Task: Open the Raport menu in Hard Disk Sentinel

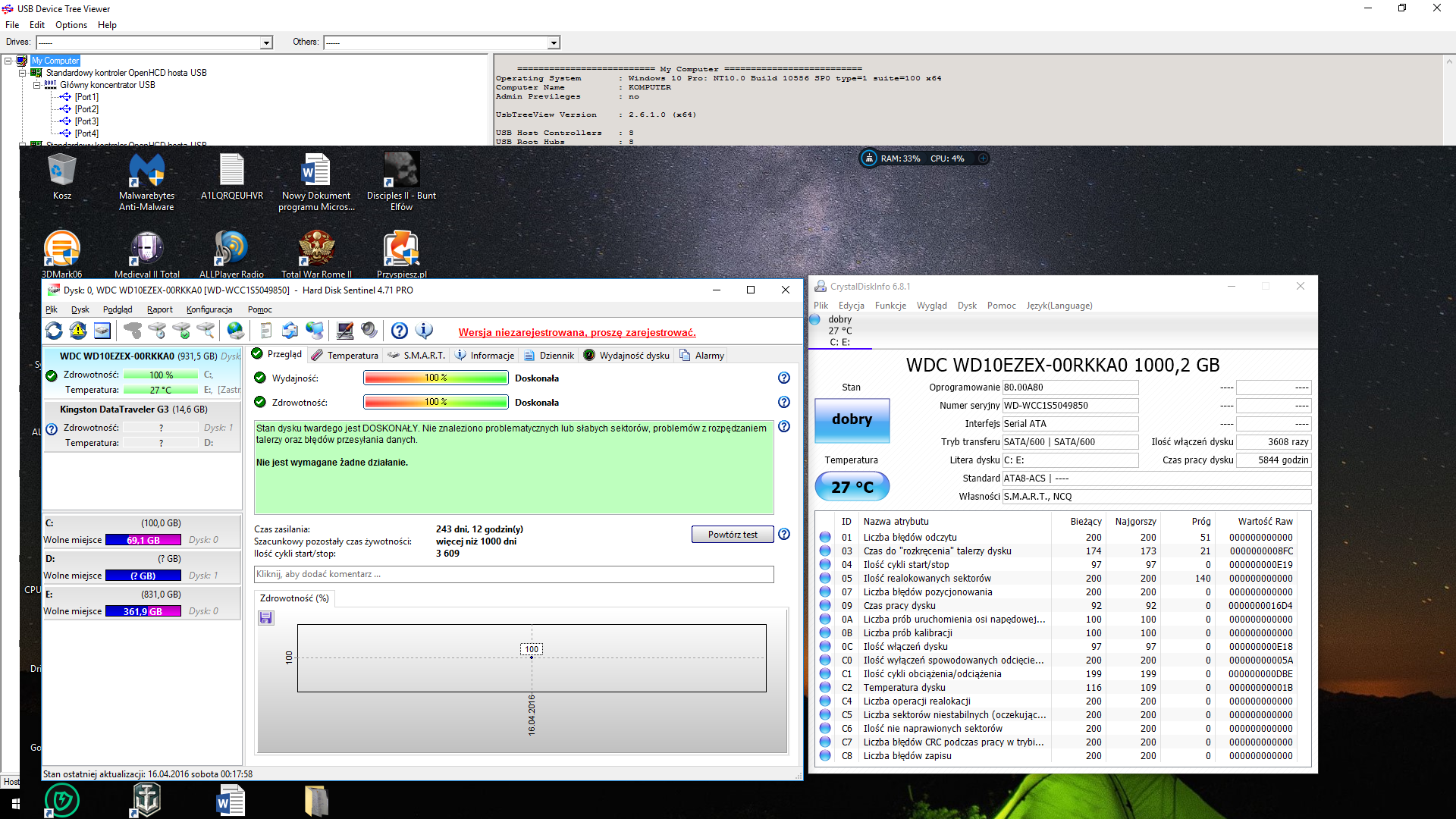Action: (160, 309)
